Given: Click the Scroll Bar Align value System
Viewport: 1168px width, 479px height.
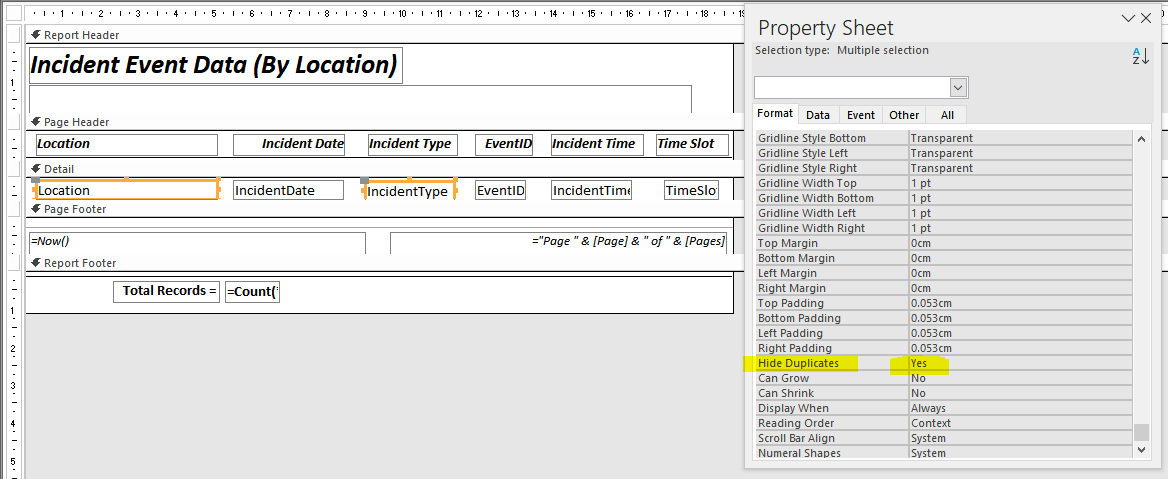Looking at the screenshot, I should (x=1021, y=438).
